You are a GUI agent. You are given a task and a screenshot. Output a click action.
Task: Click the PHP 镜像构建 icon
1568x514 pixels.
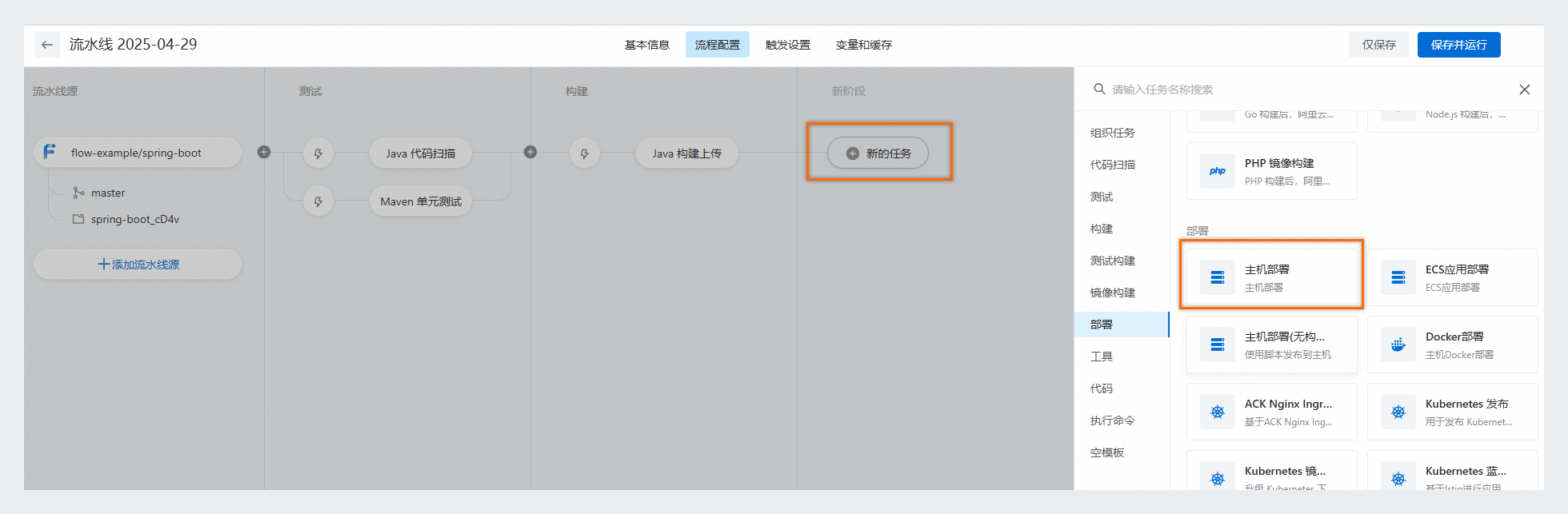click(1218, 171)
